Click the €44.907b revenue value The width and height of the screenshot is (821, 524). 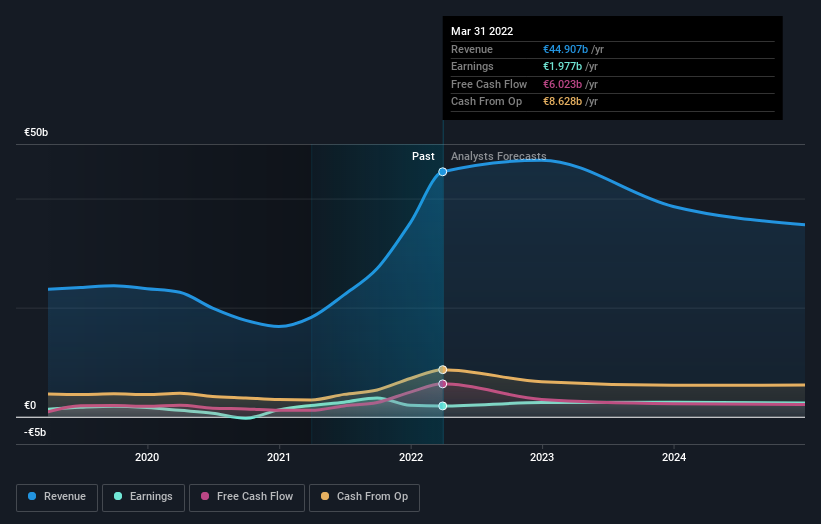pyautogui.click(x=565, y=49)
